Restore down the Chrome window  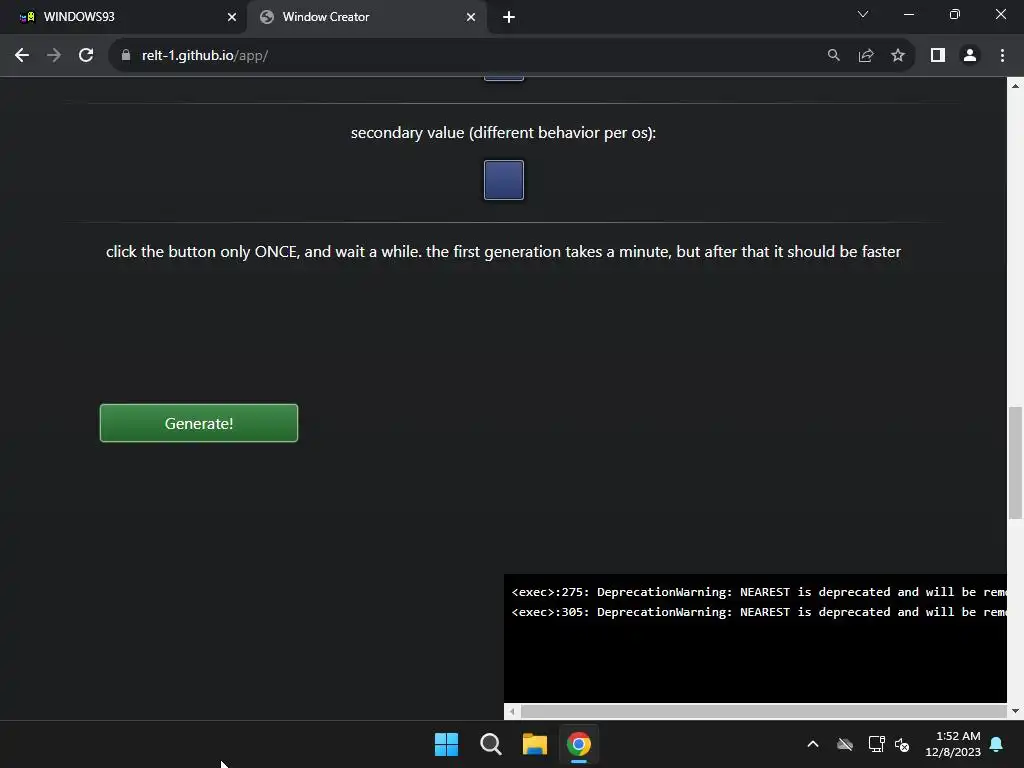(x=955, y=14)
